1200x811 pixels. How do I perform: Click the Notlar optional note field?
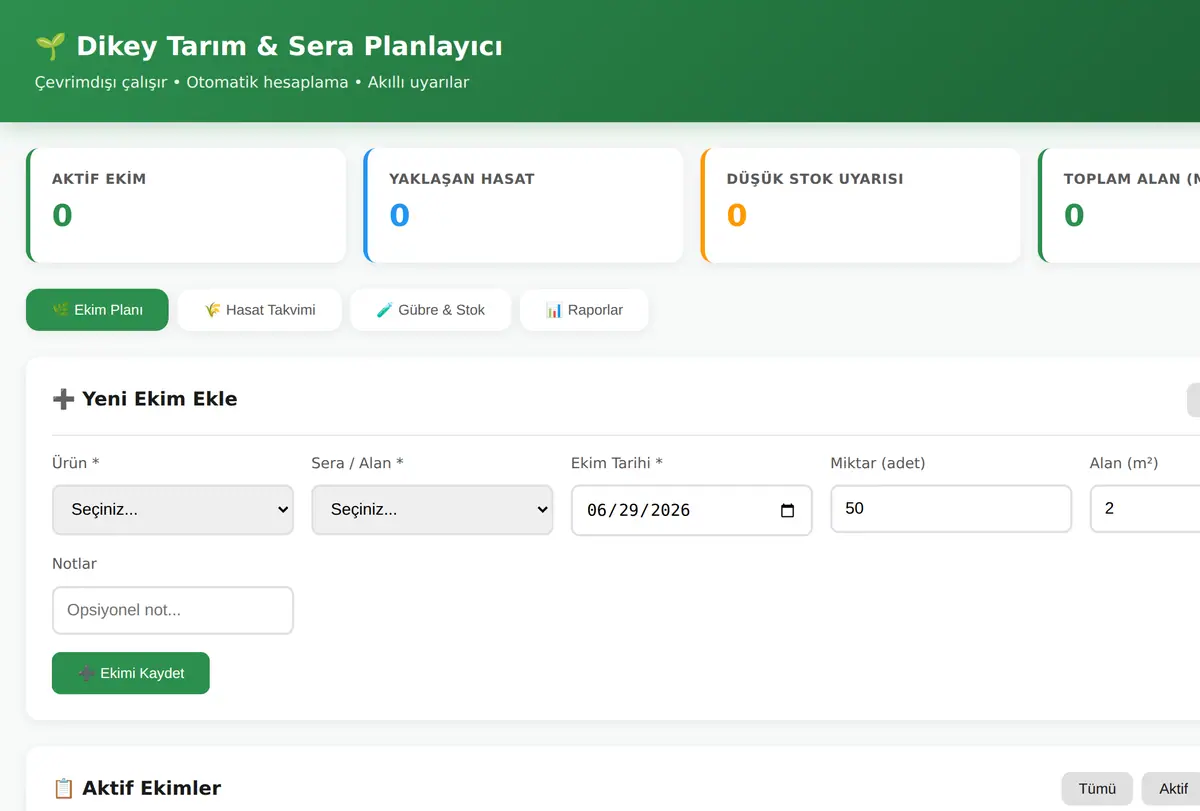tap(173, 610)
